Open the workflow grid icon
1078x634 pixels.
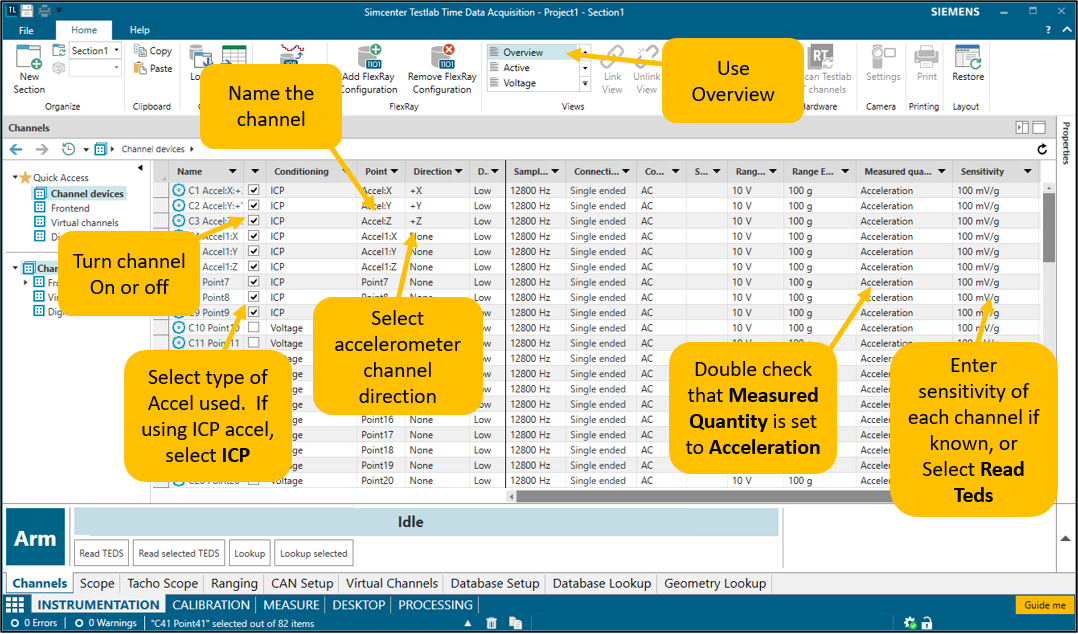tap(15, 604)
